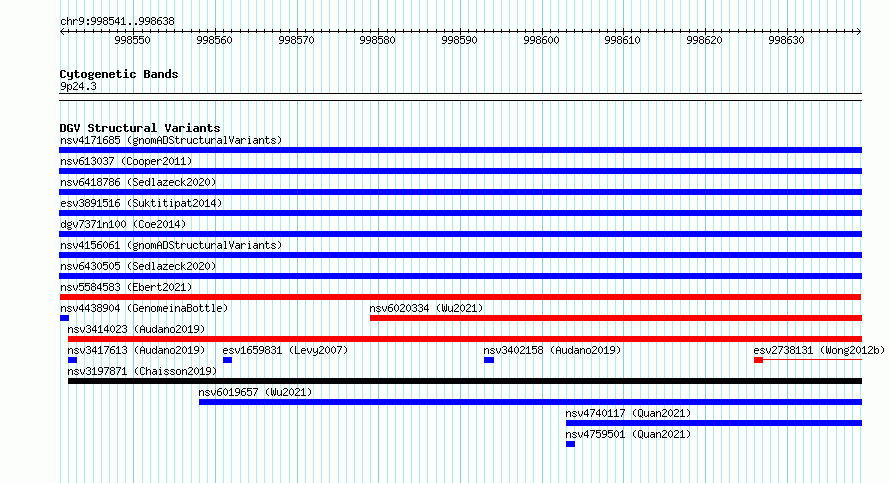Select nsv4759501 (Quan2021) label
The width and height of the screenshot is (890, 483).
(628, 434)
